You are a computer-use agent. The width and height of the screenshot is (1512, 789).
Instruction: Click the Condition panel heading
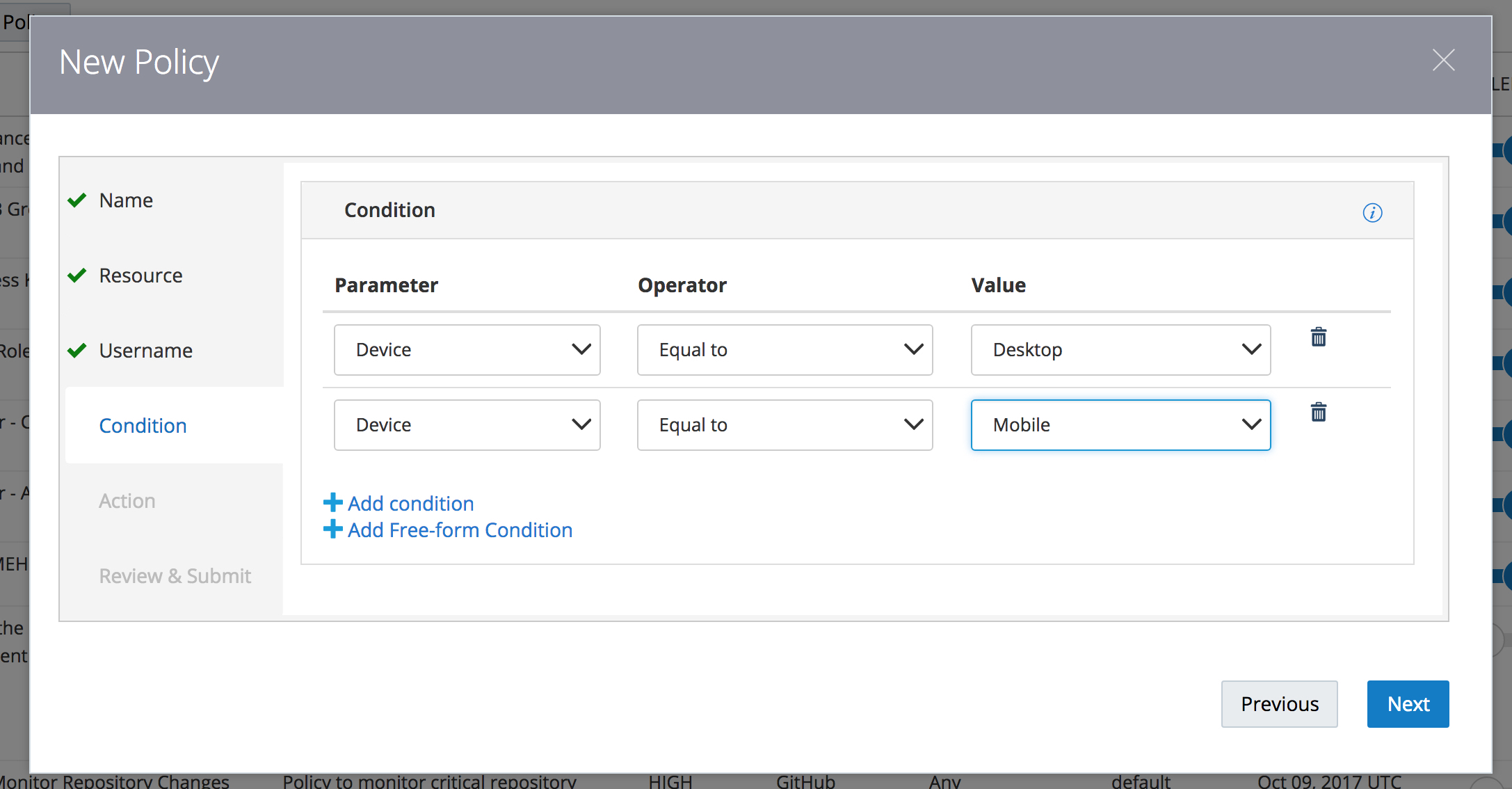[389, 210]
